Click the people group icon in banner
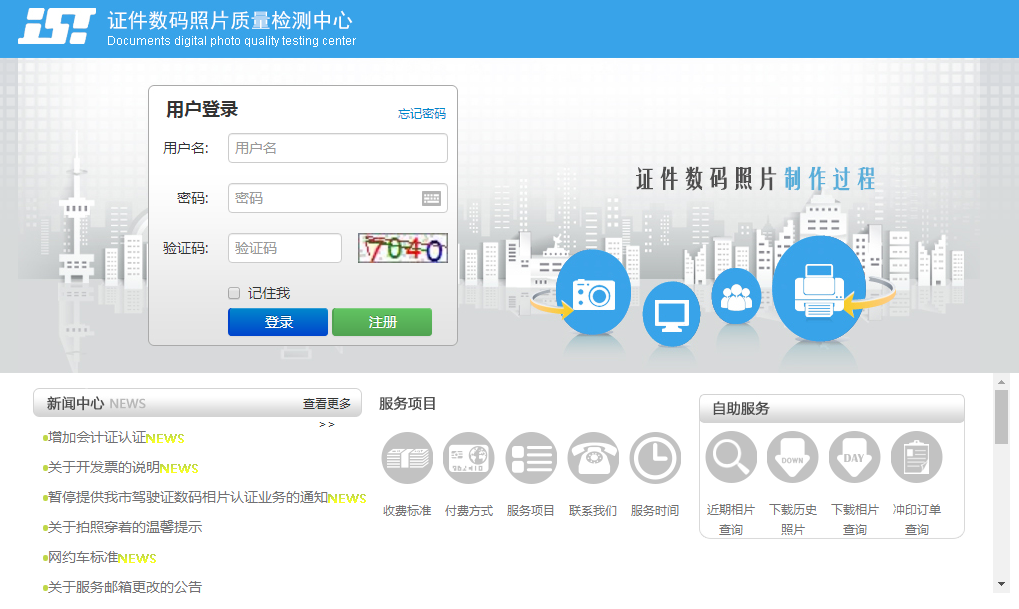Screen dimensions: 1019x609 pos(736,296)
